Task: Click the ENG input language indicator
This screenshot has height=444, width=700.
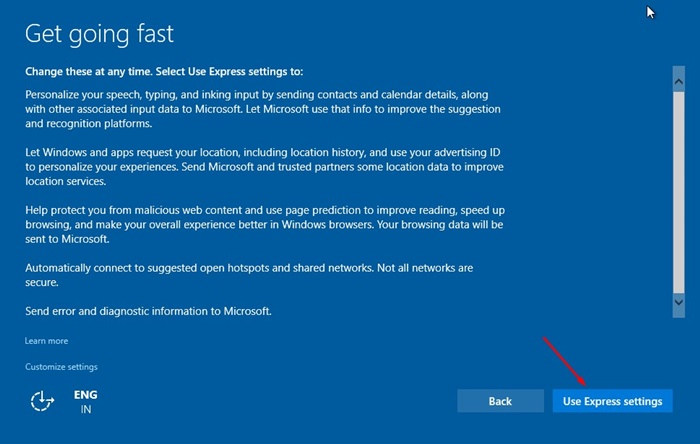Action: 85,395
